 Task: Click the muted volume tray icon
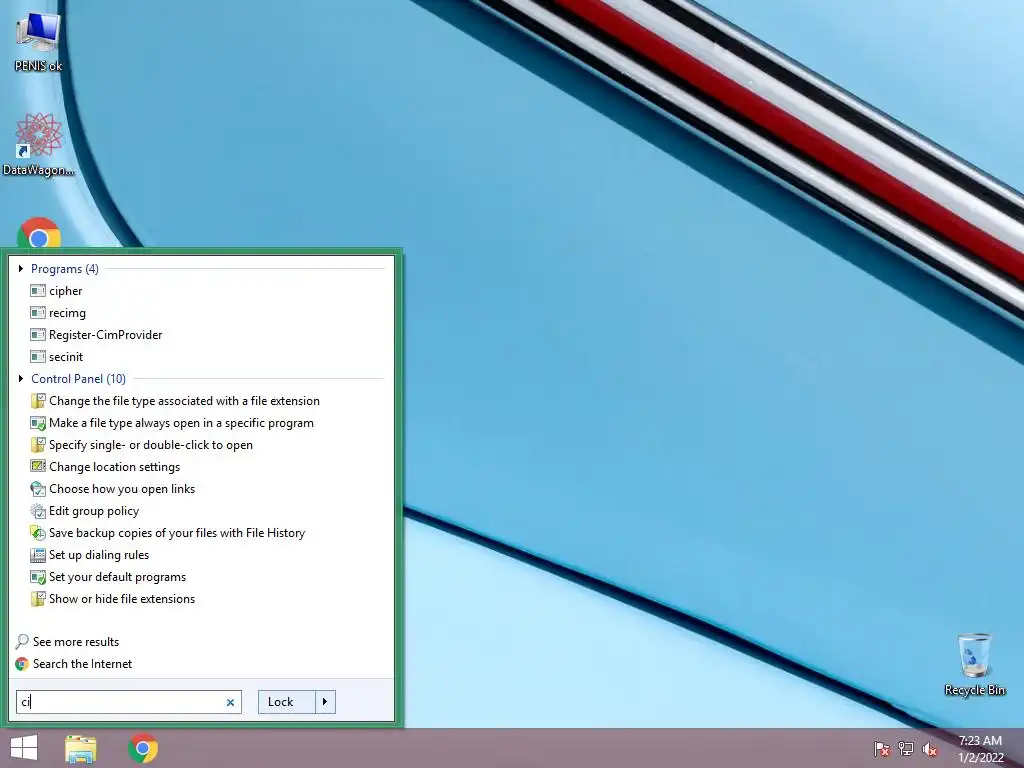[930, 748]
